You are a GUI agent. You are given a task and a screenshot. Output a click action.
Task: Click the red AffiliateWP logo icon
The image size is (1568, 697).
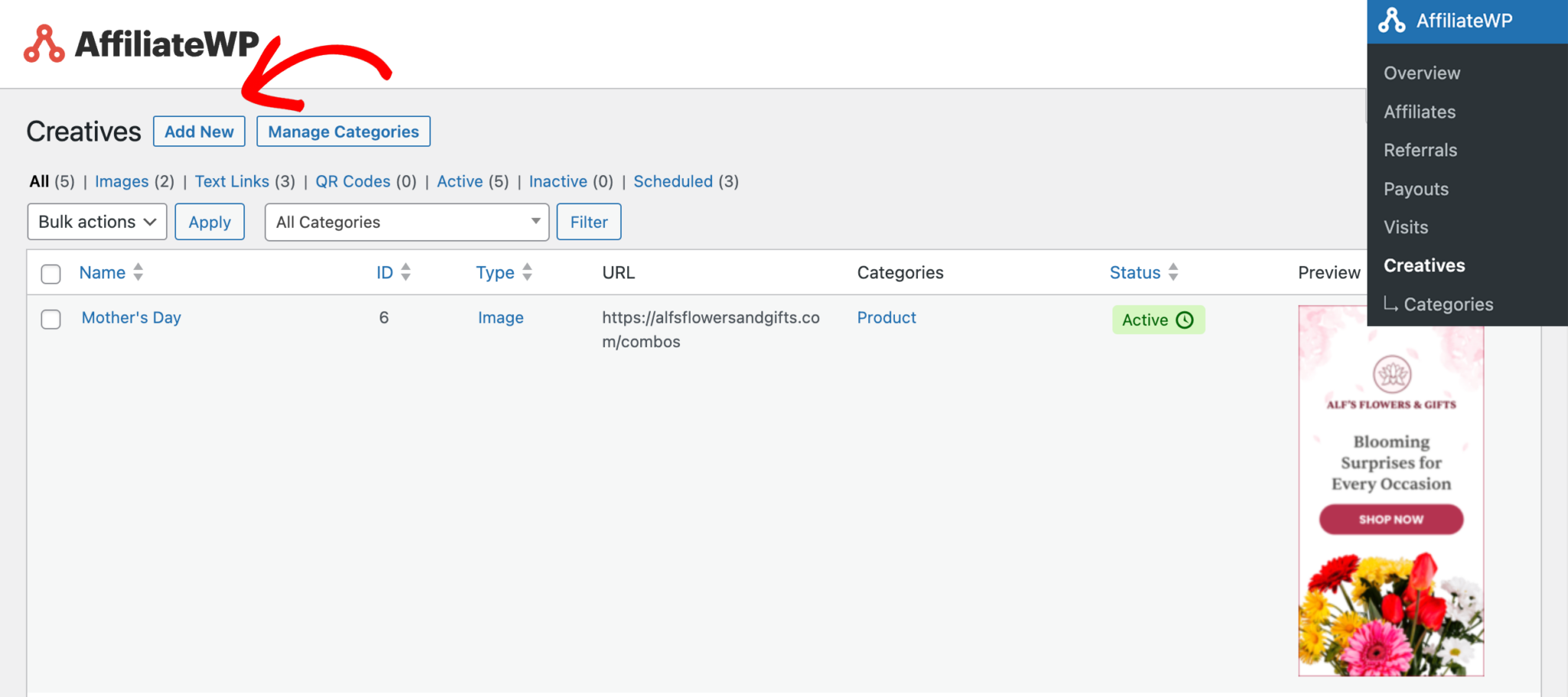[x=44, y=44]
